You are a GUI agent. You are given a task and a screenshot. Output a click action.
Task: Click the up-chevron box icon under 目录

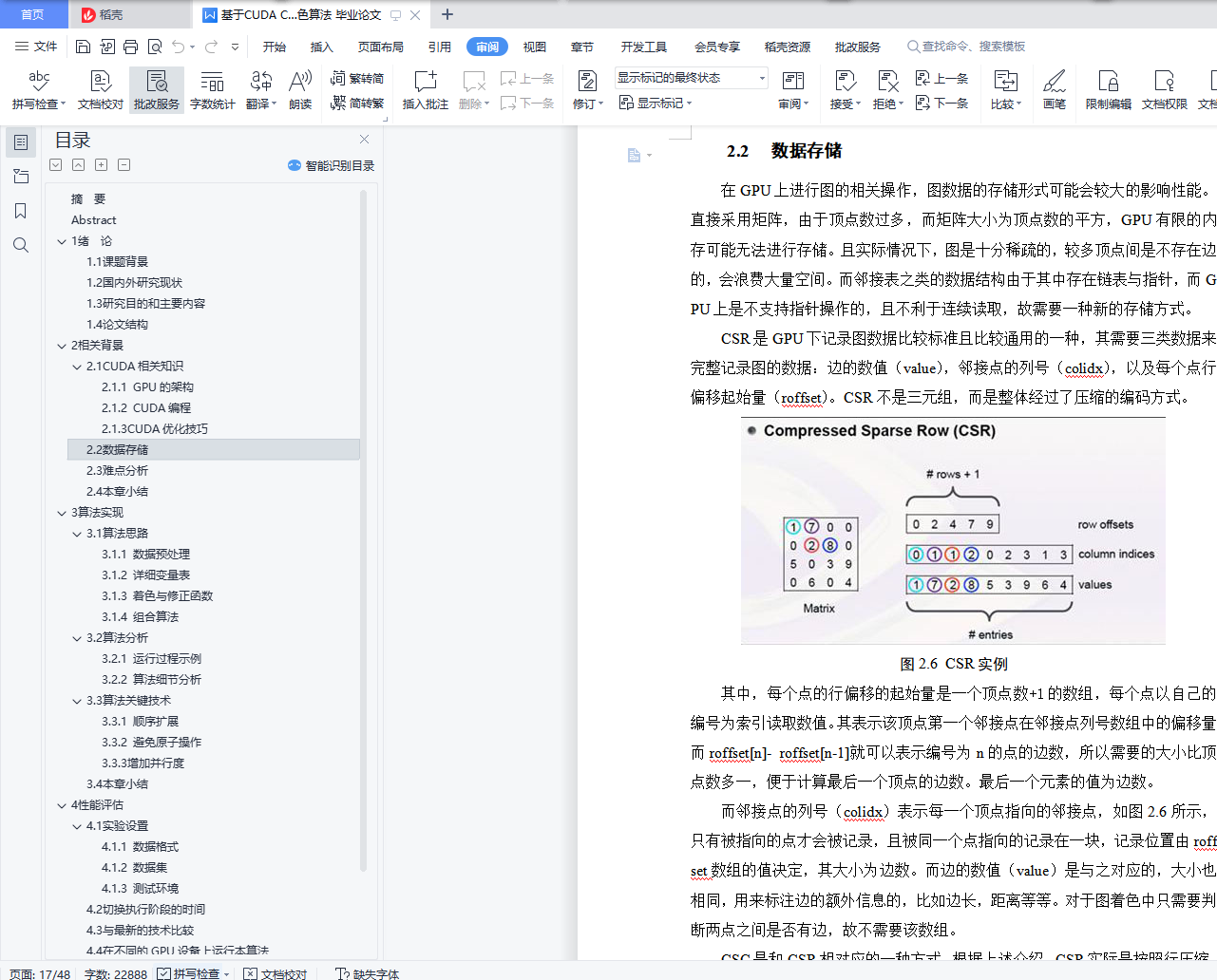tap(79, 165)
